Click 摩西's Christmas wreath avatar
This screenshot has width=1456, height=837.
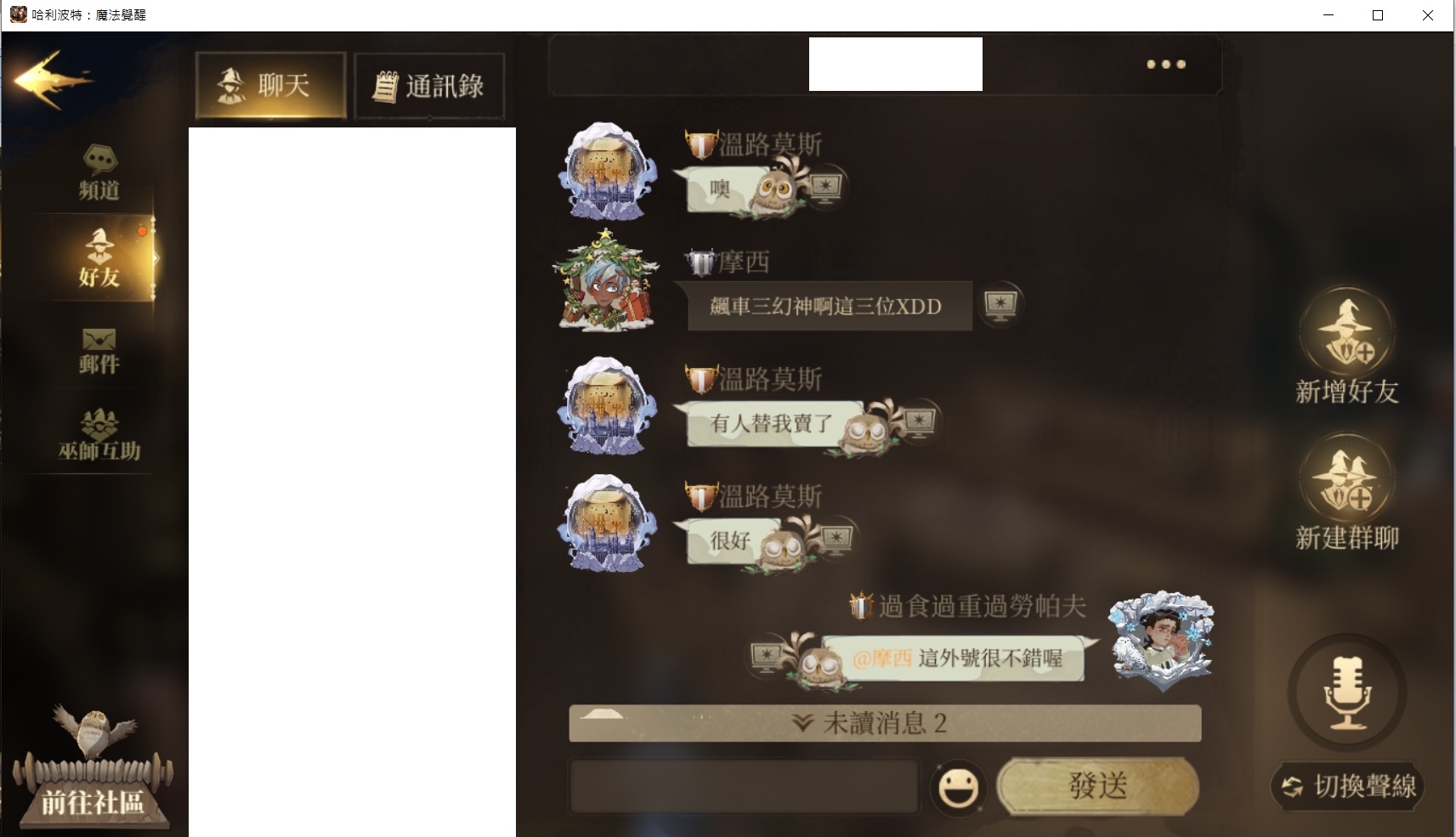tap(605, 281)
